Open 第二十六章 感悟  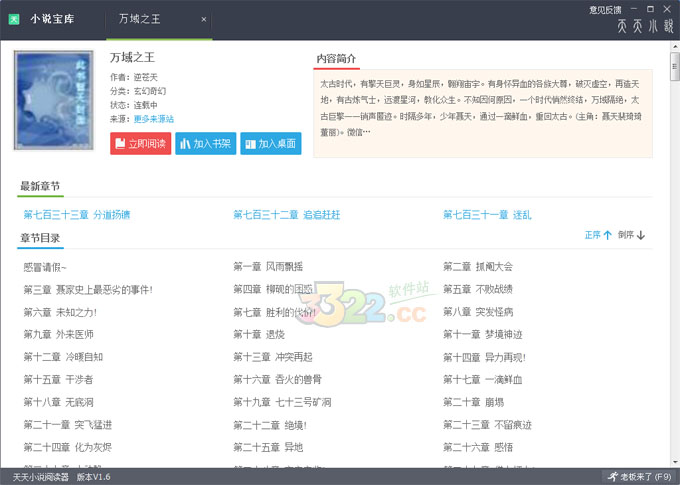pos(478,447)
